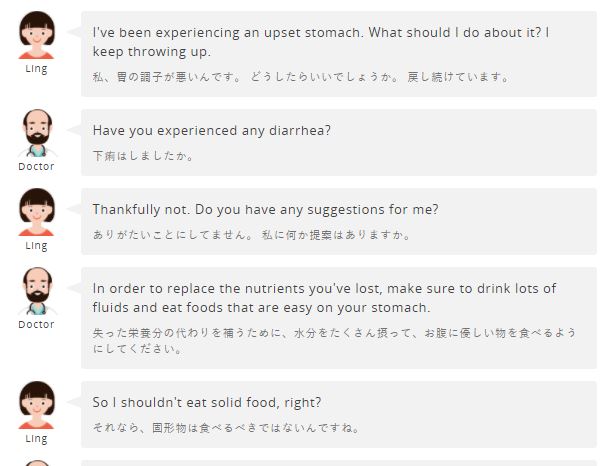The height and width of the screenshot is (466, 610).
Task: Click Doctor's avatar next to nutrients advice
Action: [x=37, y=291]
